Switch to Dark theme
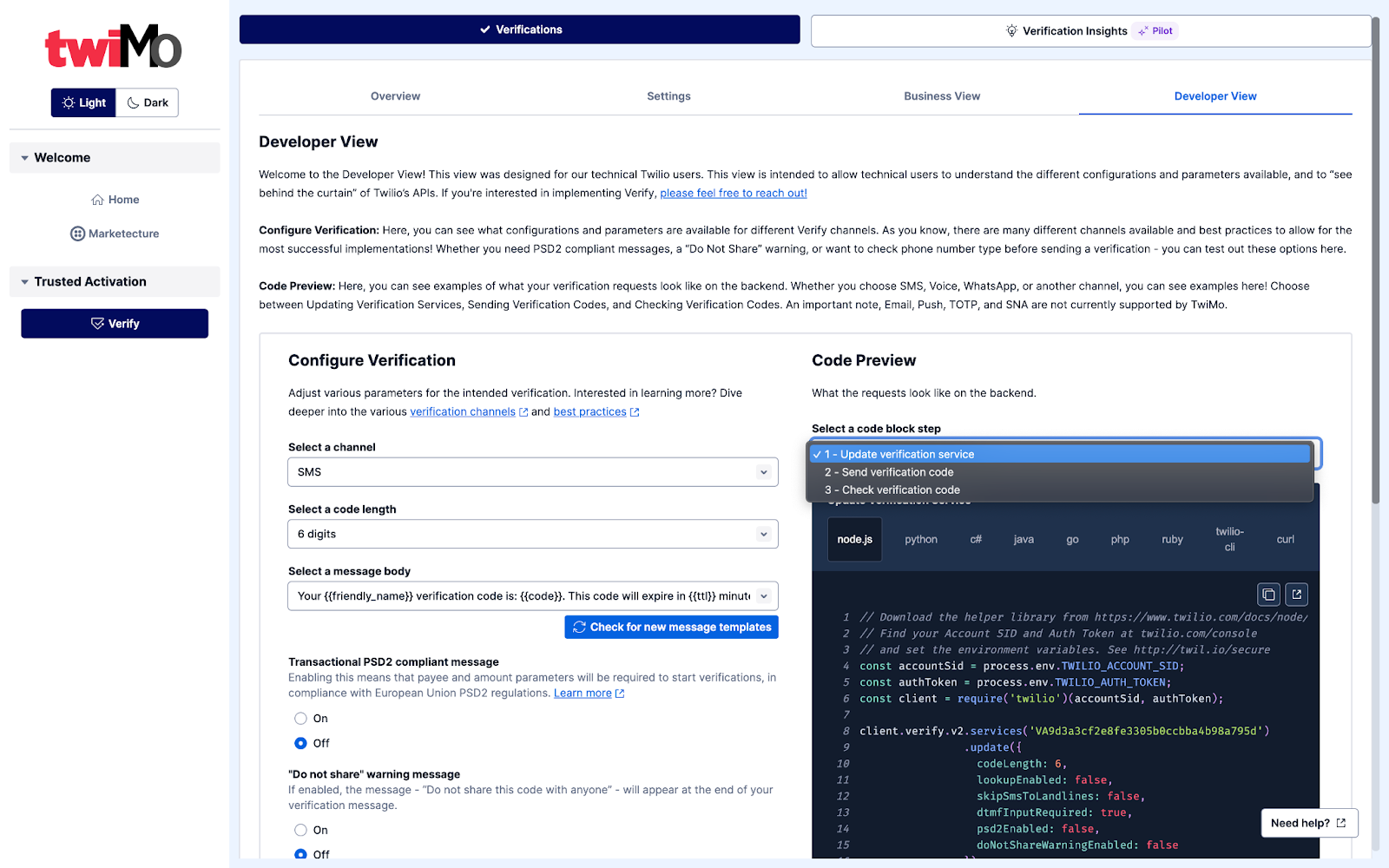Screen dimensions: 1389x868 pos(148,102)
